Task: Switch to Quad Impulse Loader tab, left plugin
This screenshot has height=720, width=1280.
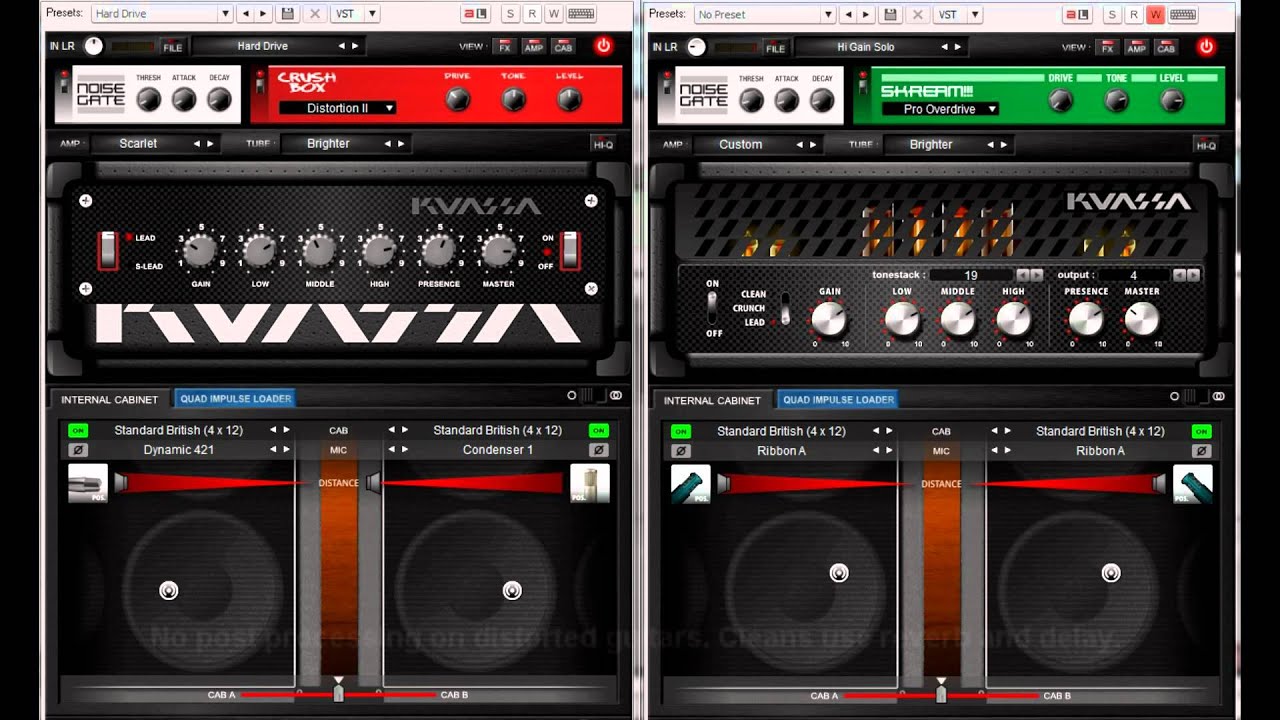Action: (x=236, y=398)
